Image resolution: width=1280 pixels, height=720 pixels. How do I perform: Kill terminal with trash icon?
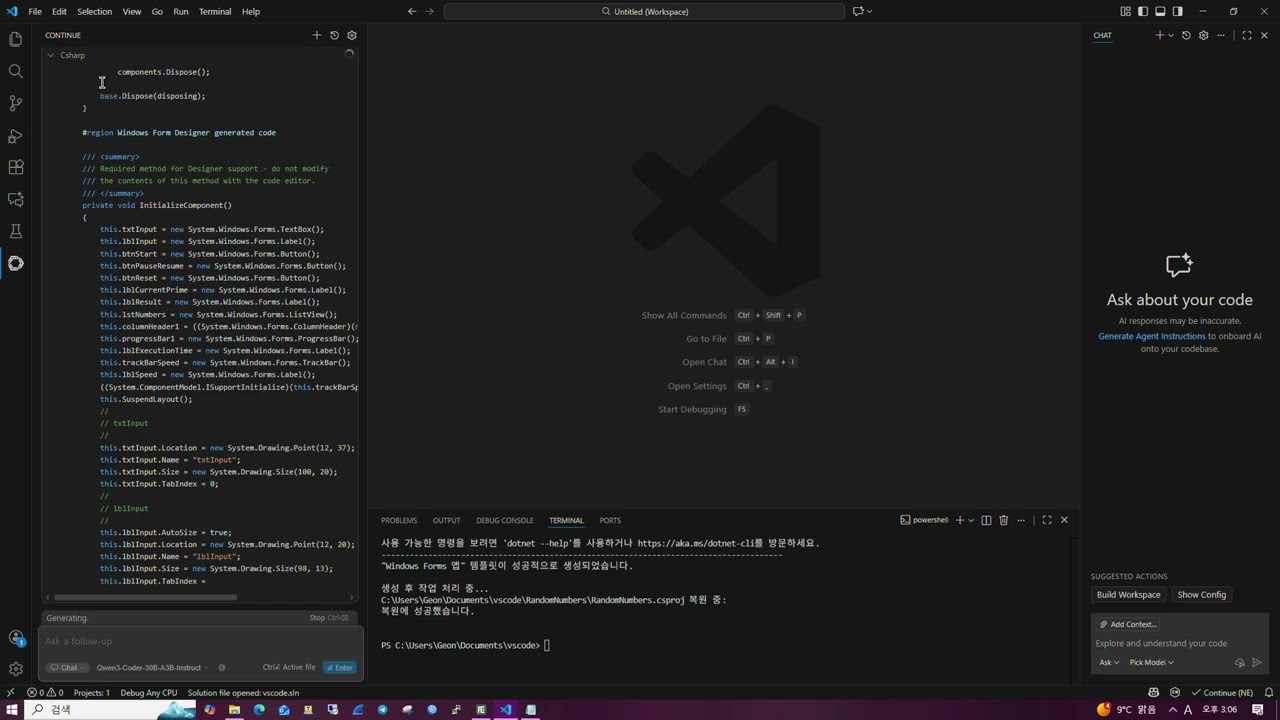(1004, 520)
